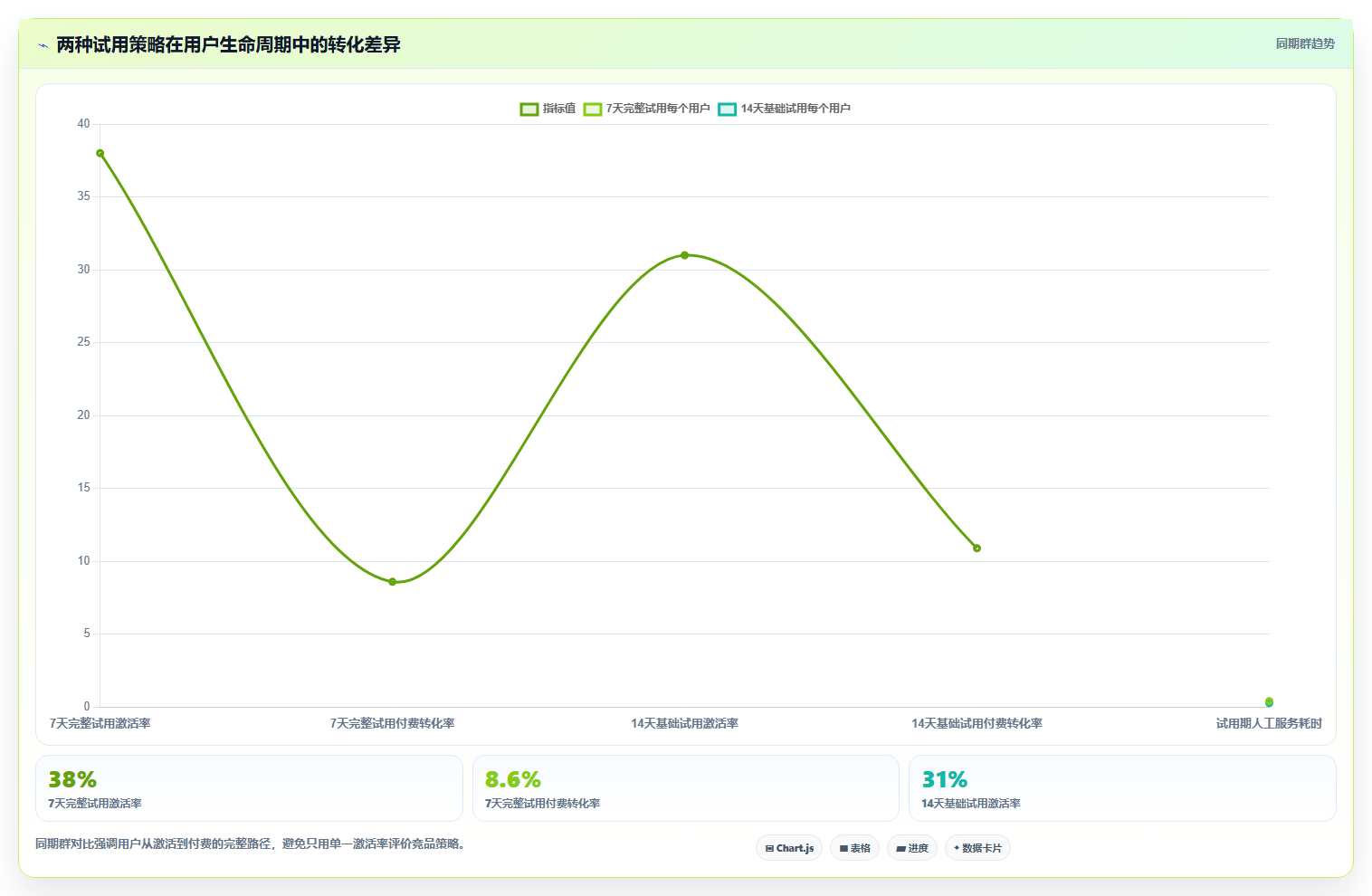Click the footnote text about 同期群对比
Viewport: 1372px width, 896px height.
tap(252, 844)
